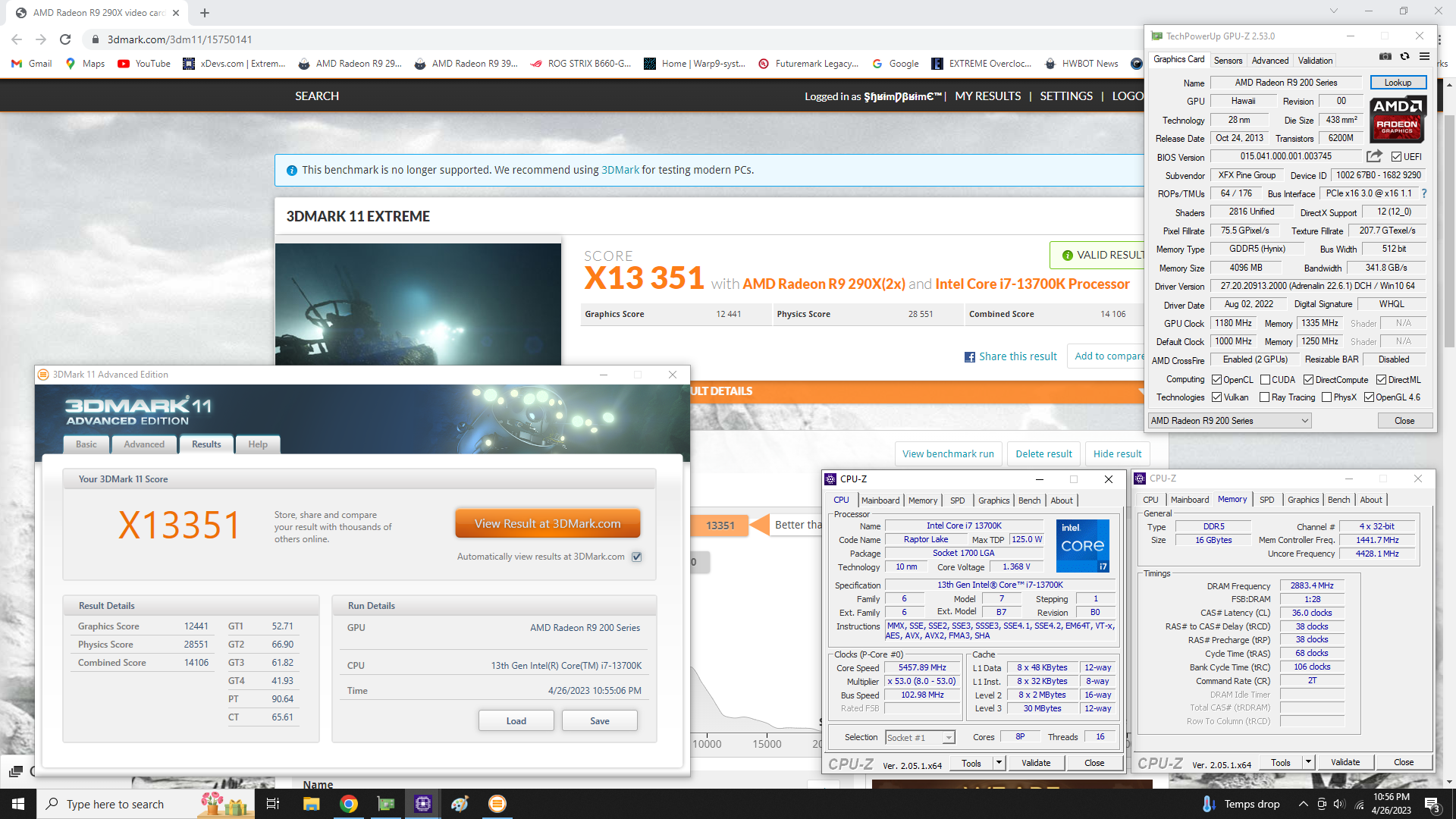Image resolution: width=1456 pixels, height=819 pixels.
Task: Toggle the Vulkan checkbox in GPU-Z
Action: pos(1216,397)
